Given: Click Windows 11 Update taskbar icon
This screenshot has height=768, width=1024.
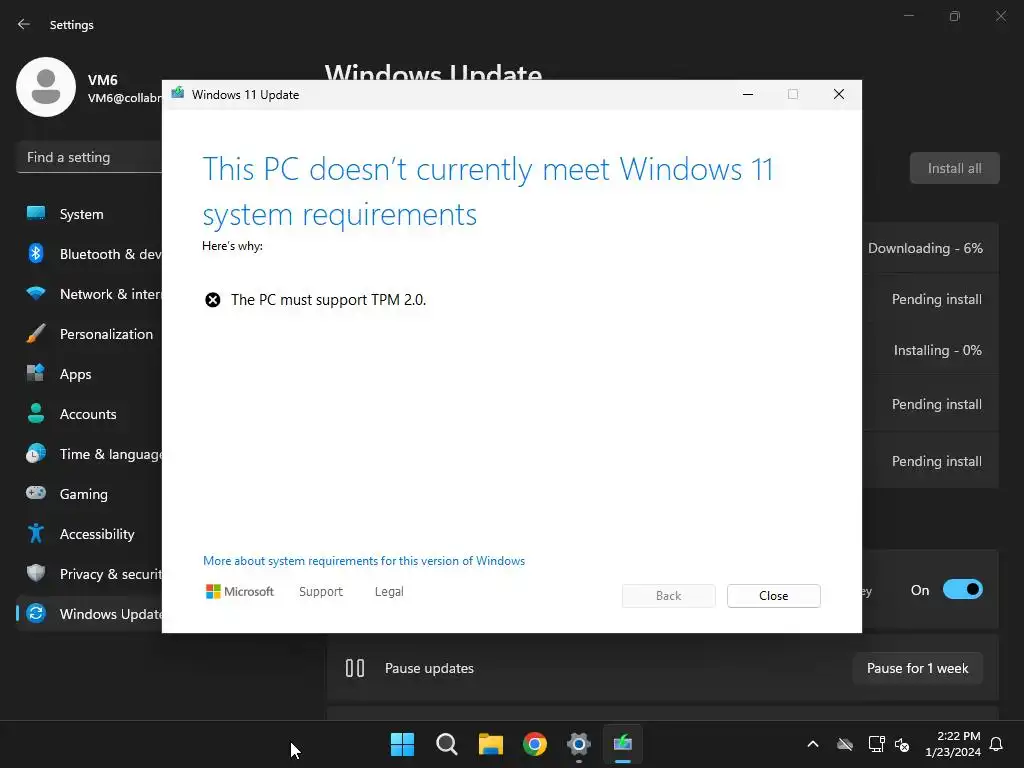Looking at the screenshot, I should click(x=623, y=744).
